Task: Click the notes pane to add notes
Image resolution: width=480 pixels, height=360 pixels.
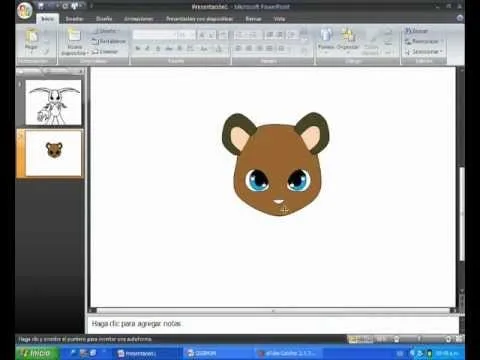Action: tap(273, 324)
